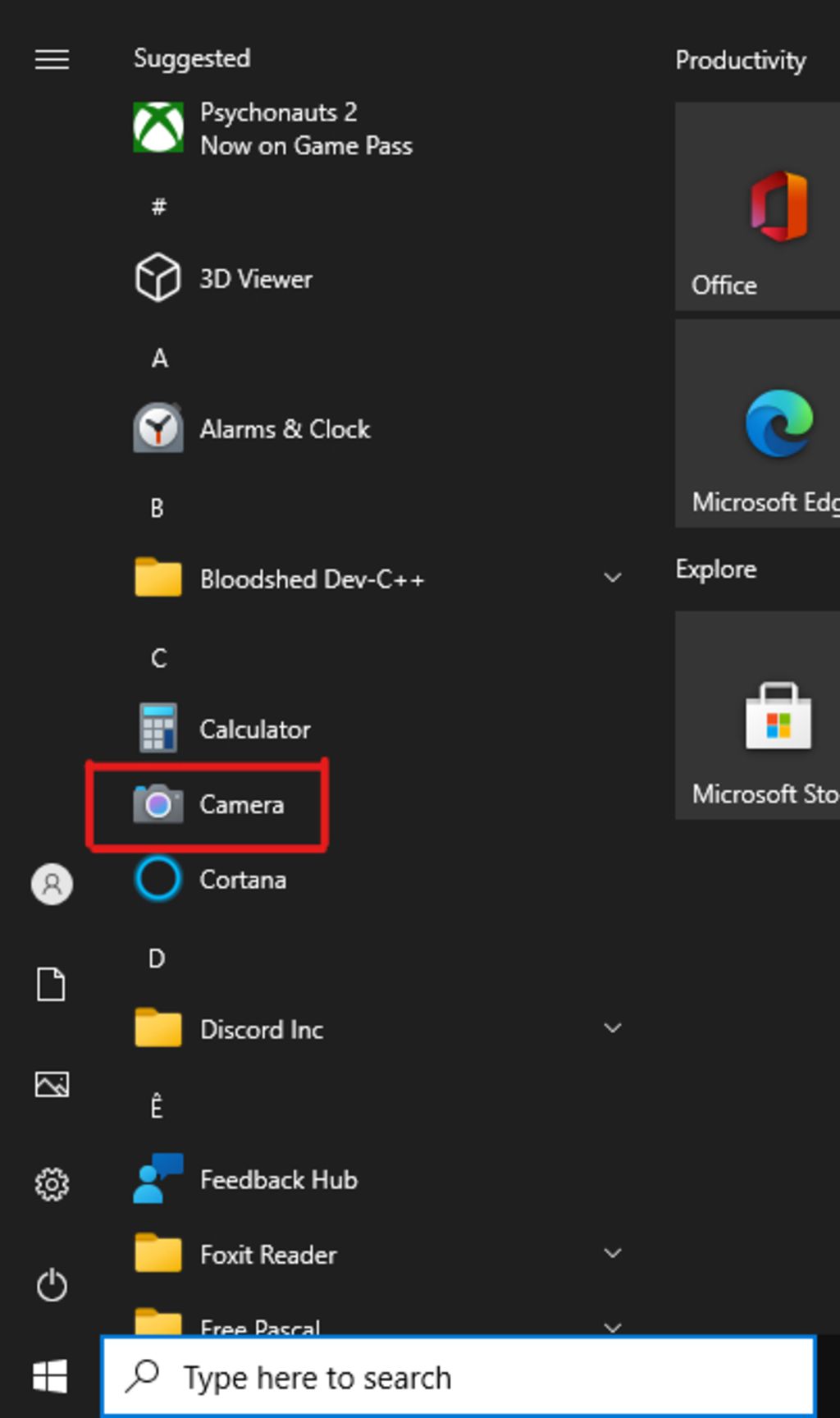The height and width of the screenshot is (1418, 840).
Task: Click the Discord Inc folder icon
Action: (158, 1028)
